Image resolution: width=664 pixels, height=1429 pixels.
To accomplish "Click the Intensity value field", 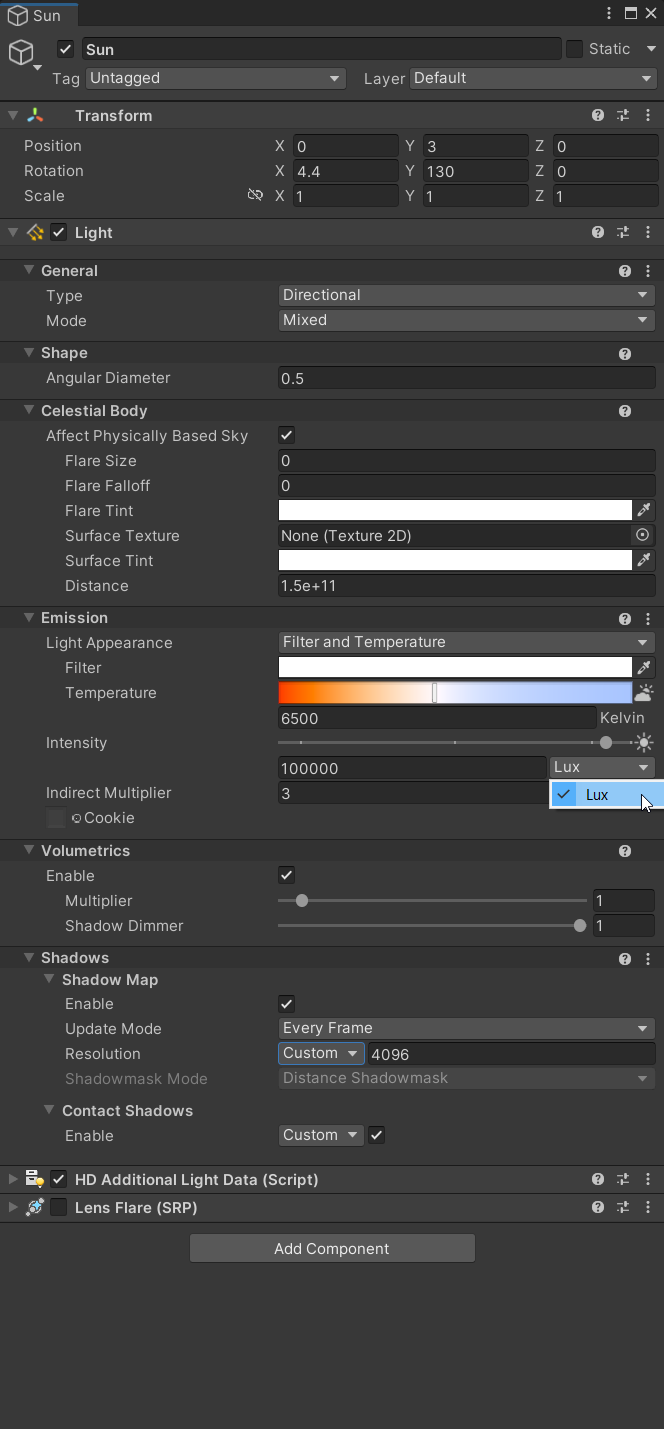I will 412,768.
